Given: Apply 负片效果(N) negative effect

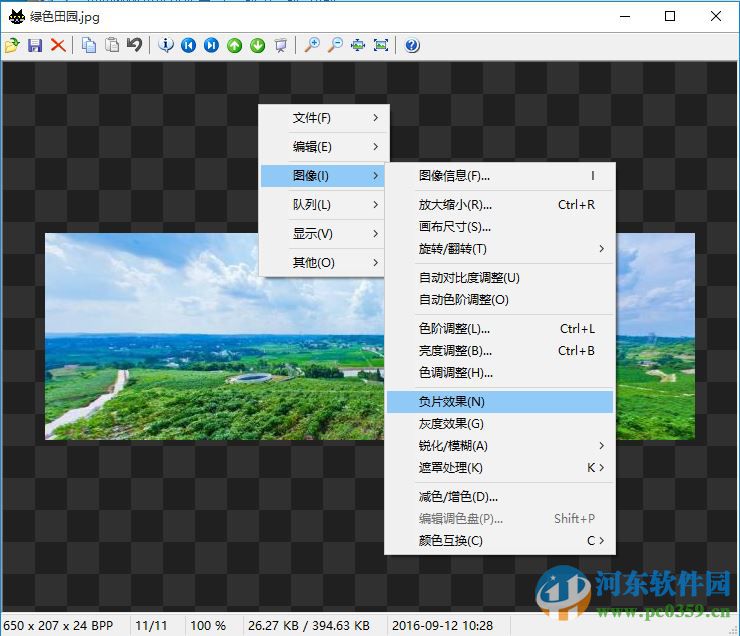Looking at the screenshot, I should coord(500,402).
